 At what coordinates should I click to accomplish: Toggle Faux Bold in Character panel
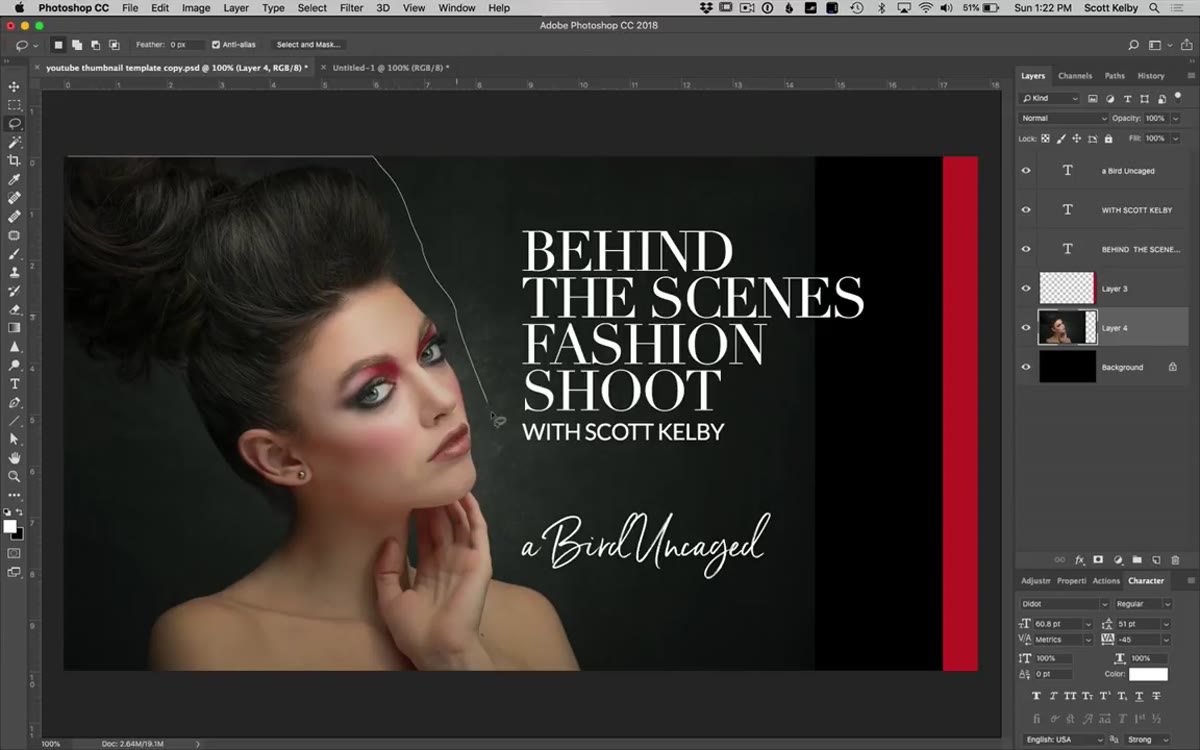[x=1036, y=696]
